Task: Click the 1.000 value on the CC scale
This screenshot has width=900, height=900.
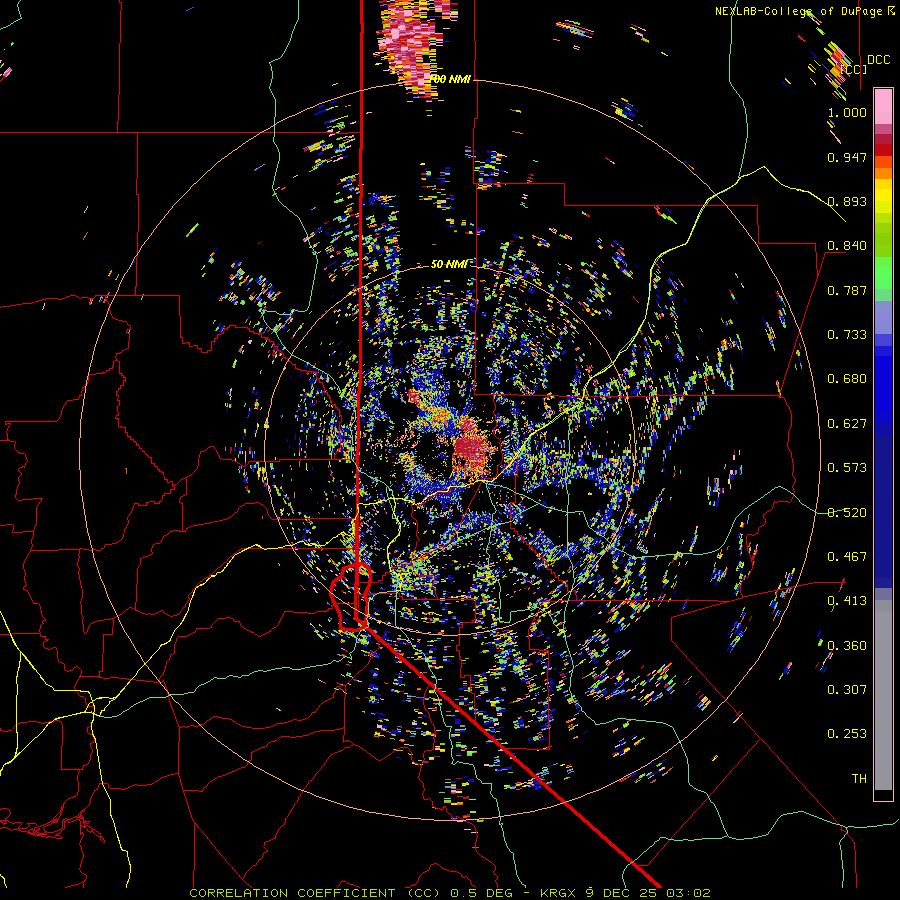Action: 847,112
